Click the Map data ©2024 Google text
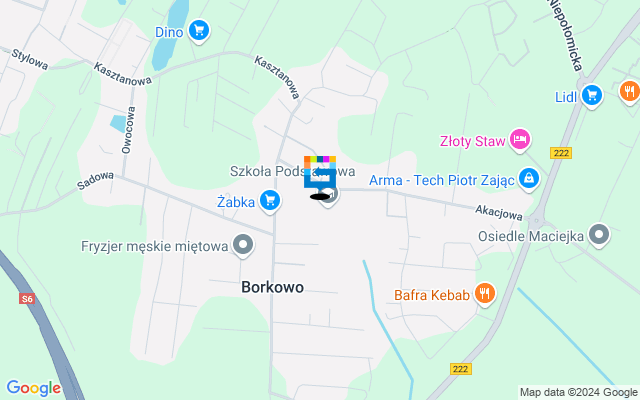 pyautogui.click(x=578, y=393)
